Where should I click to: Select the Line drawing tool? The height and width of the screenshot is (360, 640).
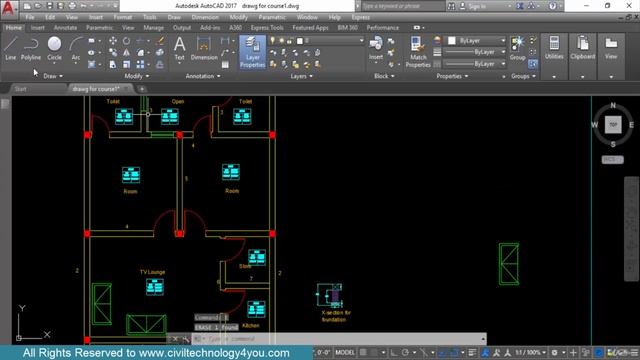tap(11, 48)
